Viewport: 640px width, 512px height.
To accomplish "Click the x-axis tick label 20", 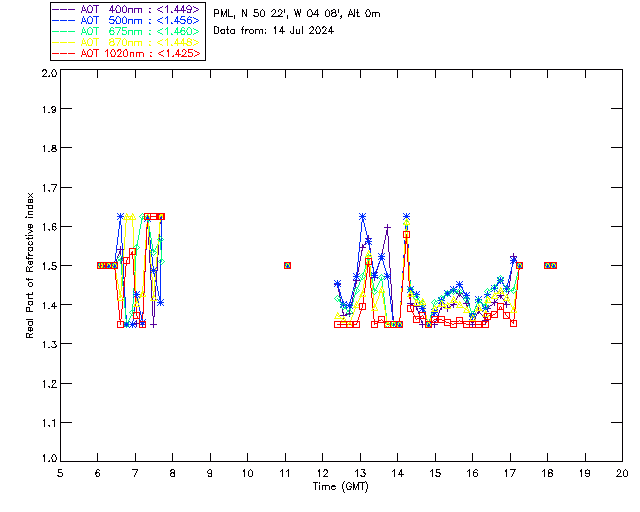I will [x=622, y=473].
